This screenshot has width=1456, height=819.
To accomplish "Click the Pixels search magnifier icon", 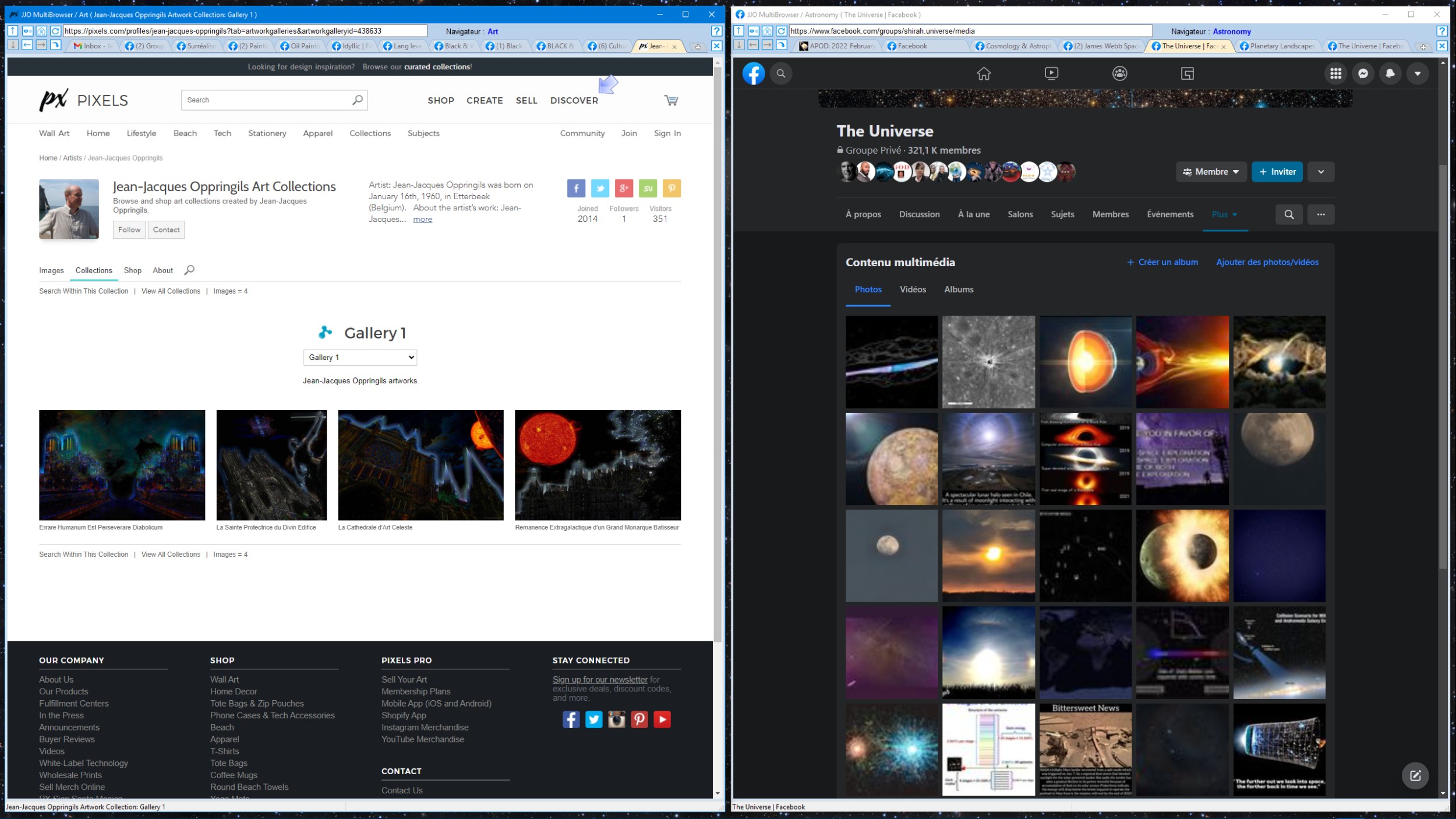I will [x=357, y=100].
